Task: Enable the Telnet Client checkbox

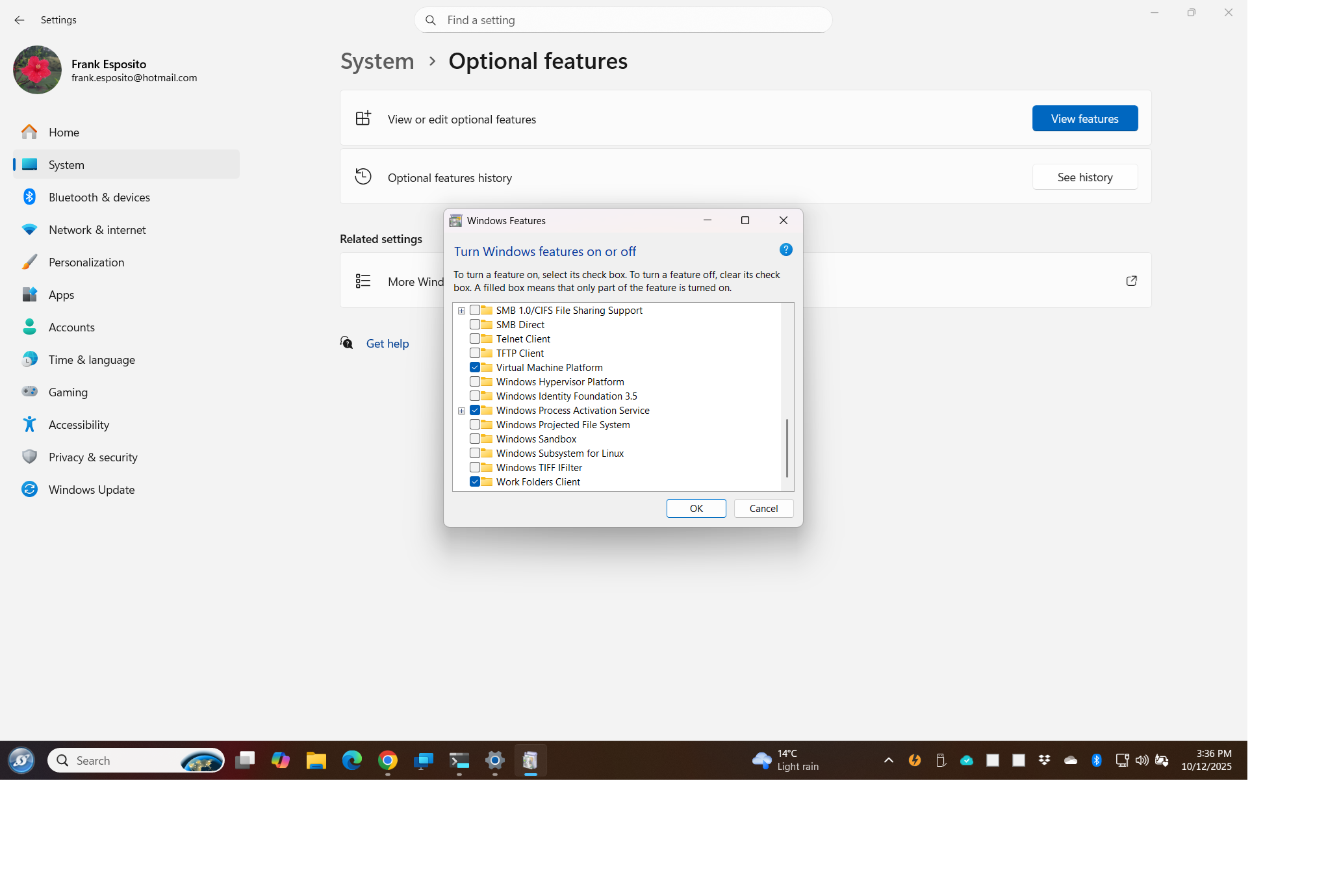Action: (x=475, y=339)
